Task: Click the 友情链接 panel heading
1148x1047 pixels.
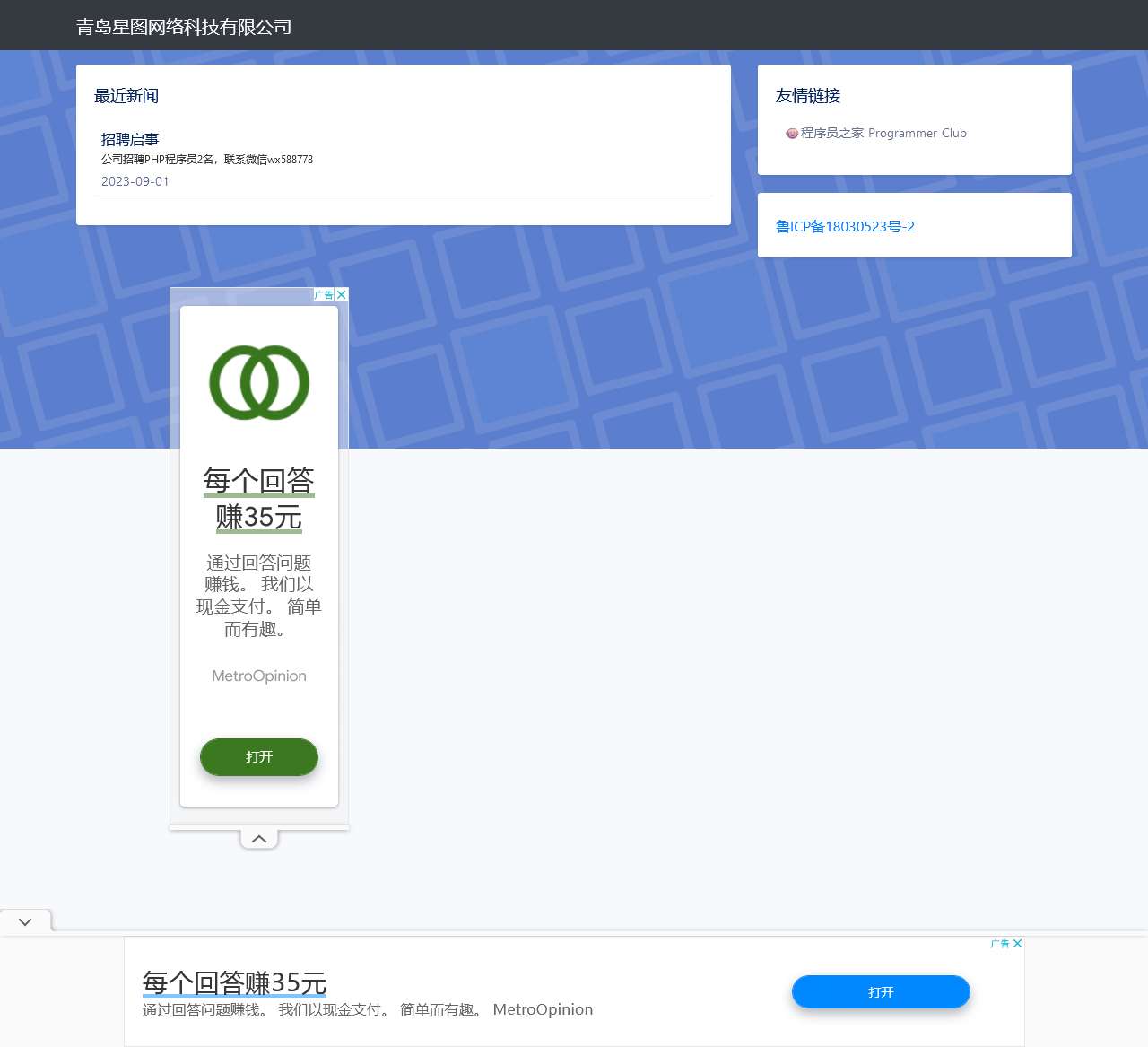Action: coord(808,96)
